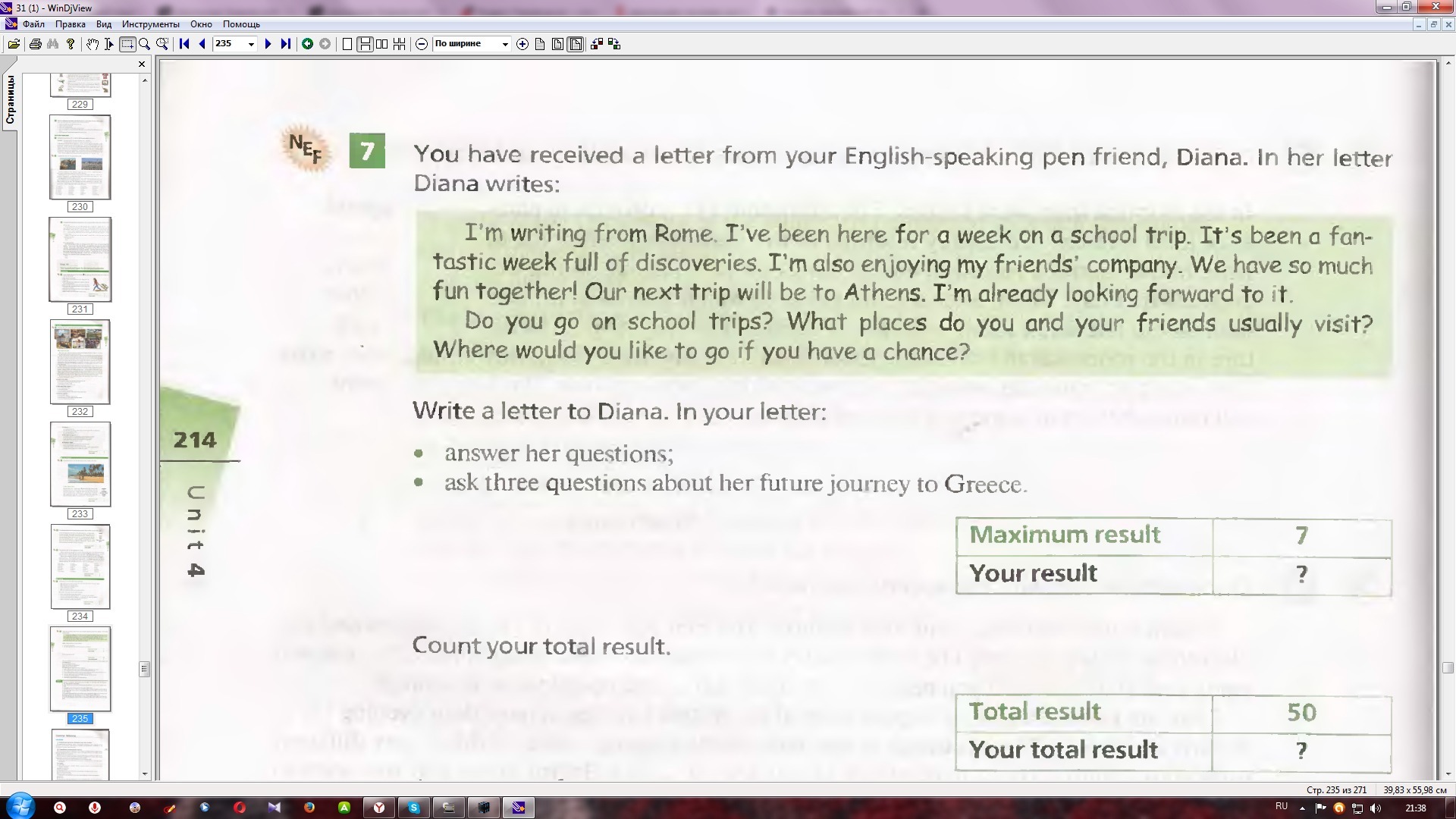Open Opera from the taskbar
This screenshot has width=1456, height=819.
click(x=239, y=808)
